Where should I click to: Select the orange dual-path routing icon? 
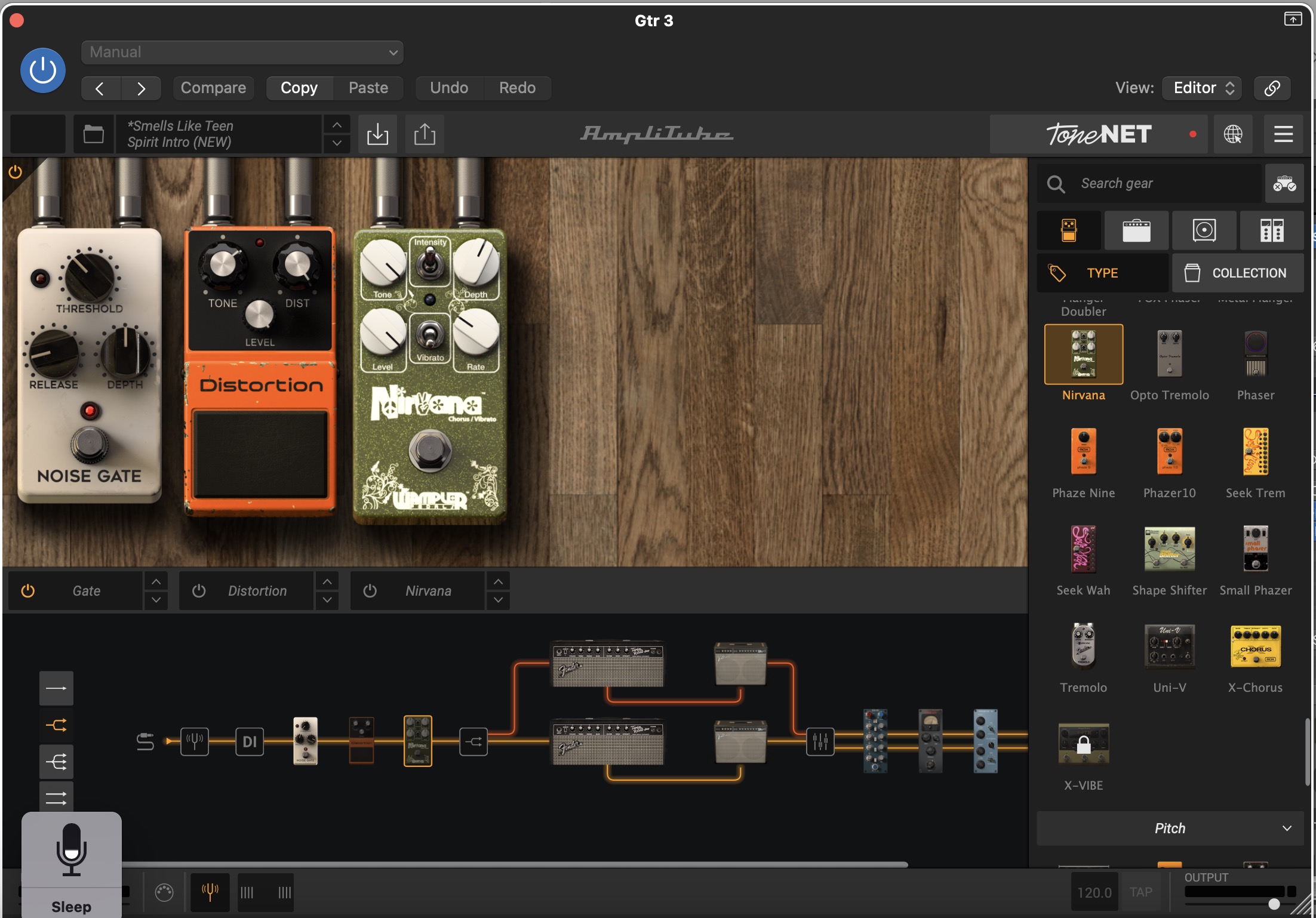coord(56,725)
